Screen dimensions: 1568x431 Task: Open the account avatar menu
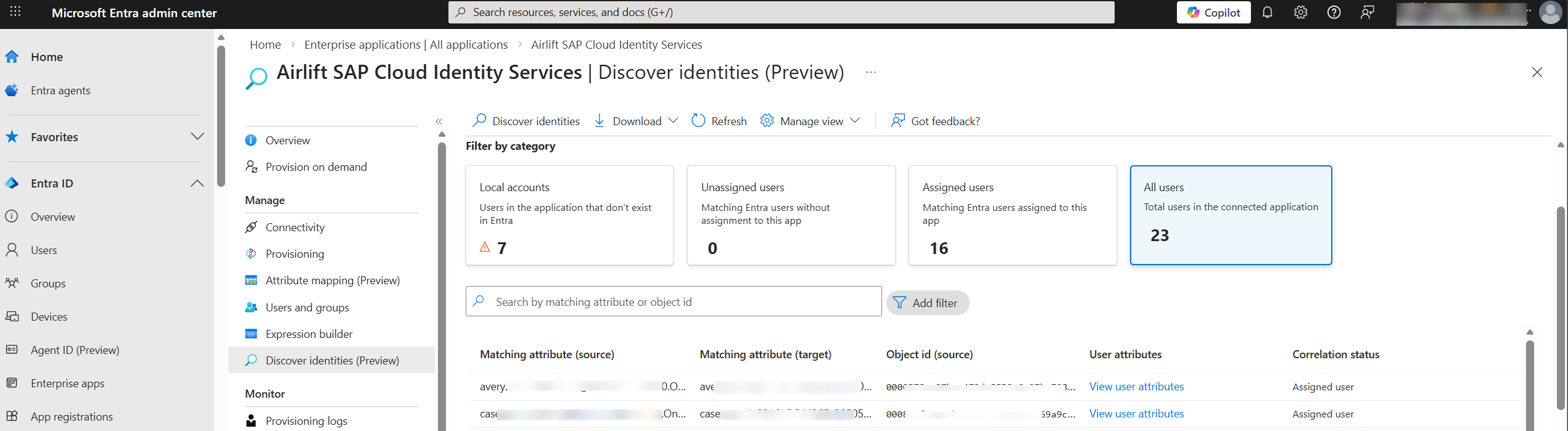click(x=1550, y=12)
